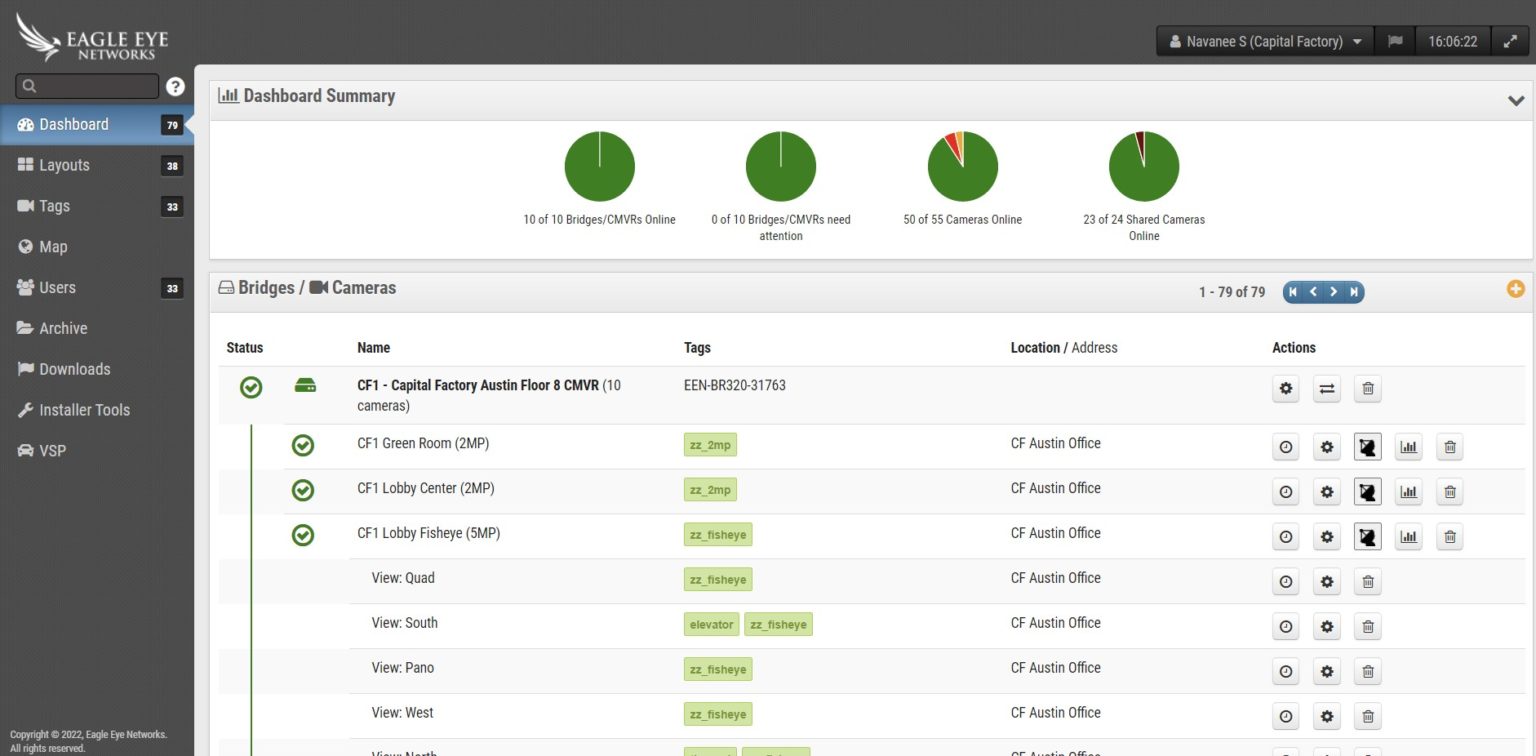This screenshot has width=1536, height=756.
Task: Open camera dashboard stats for CF1 Lobby Fisheye
Action: (x=1408, y=536)
